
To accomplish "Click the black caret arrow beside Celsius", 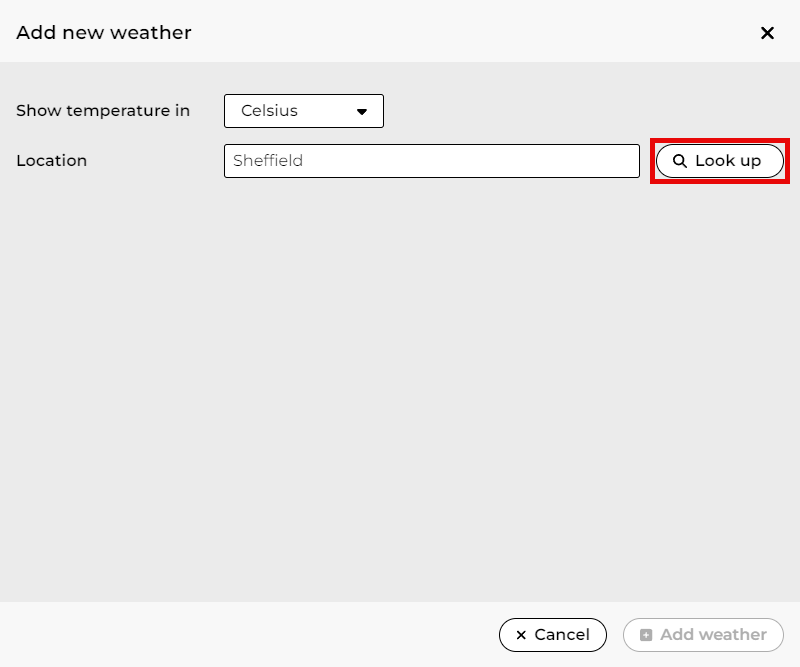I will (362, 112).
